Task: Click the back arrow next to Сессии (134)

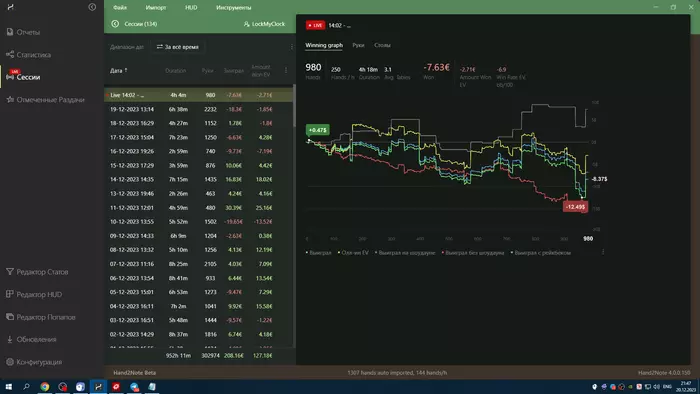Action: (115, 24)
